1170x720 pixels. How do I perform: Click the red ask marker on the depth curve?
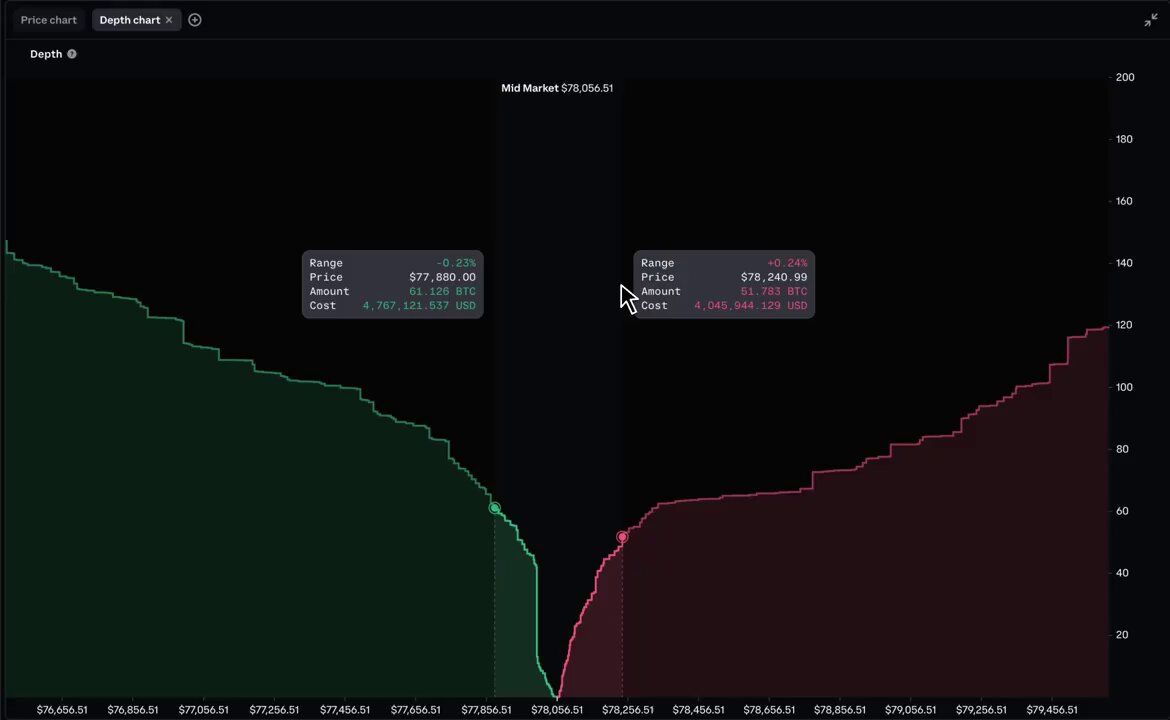point(622,537)
